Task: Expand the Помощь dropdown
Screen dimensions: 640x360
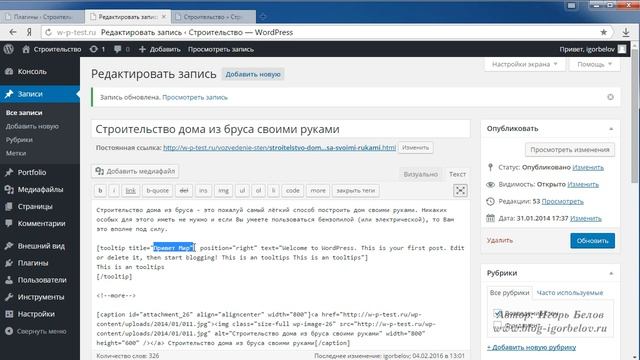Action: 594,64
